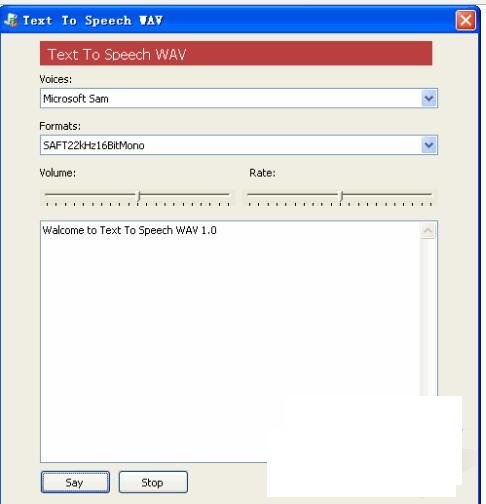Click the Rate: label
This screenshot has height=504, width=486.
(262, 173)
